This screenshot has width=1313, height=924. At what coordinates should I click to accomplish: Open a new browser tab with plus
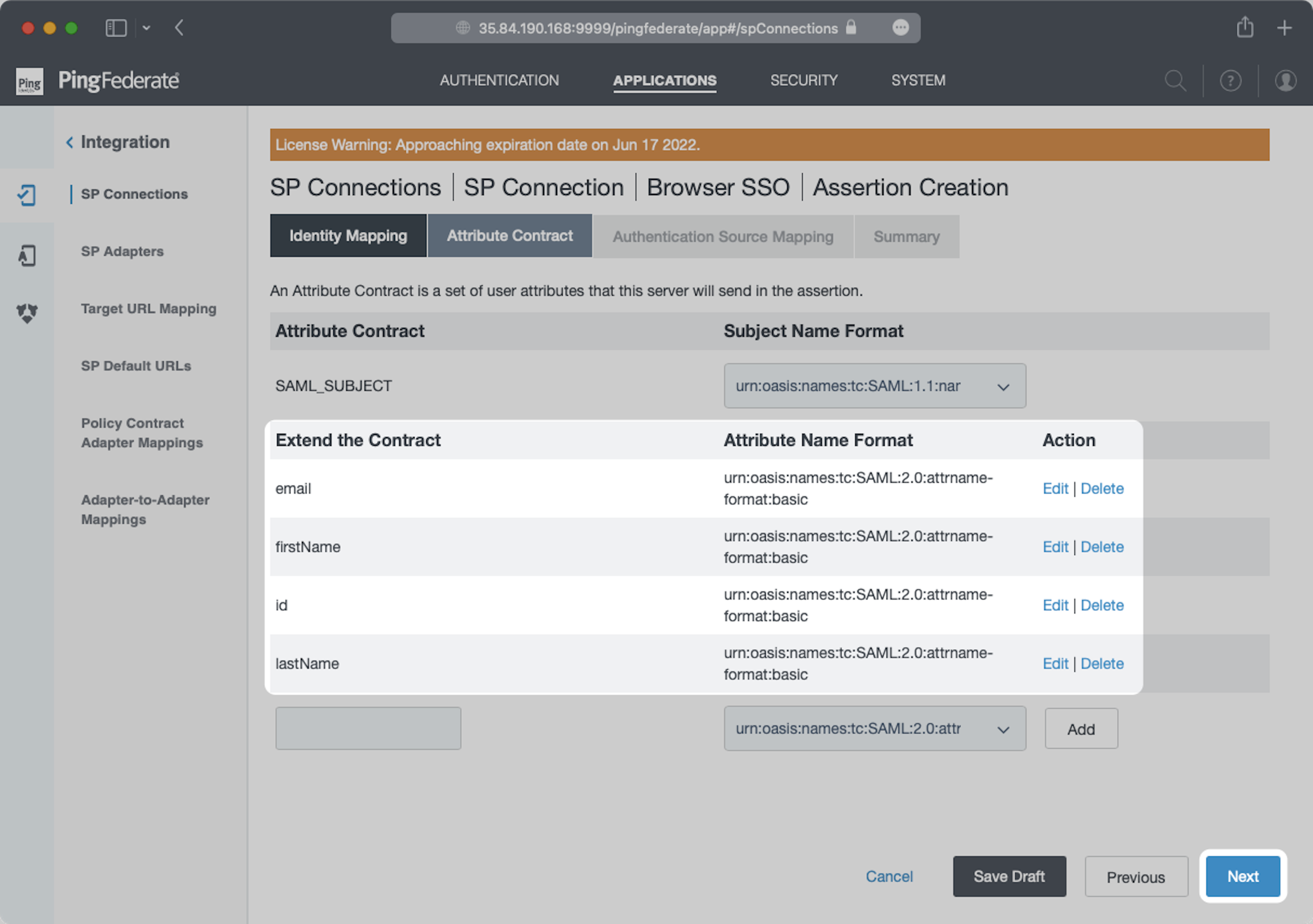tap(1284, 27)
